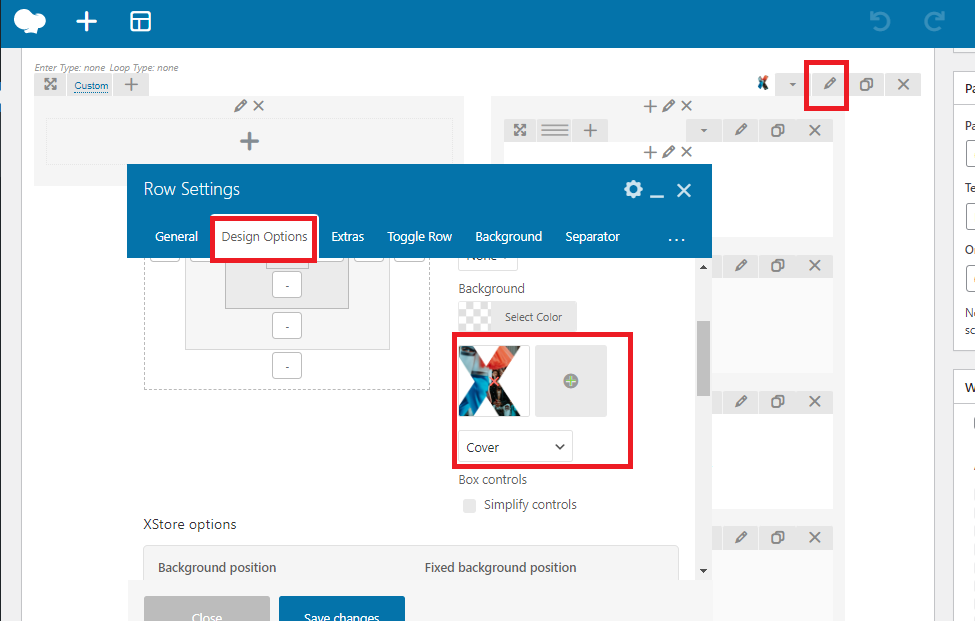Viewport: 975px width, 621px height.
Task: Delete the top row with X icon
Action: 903,84
